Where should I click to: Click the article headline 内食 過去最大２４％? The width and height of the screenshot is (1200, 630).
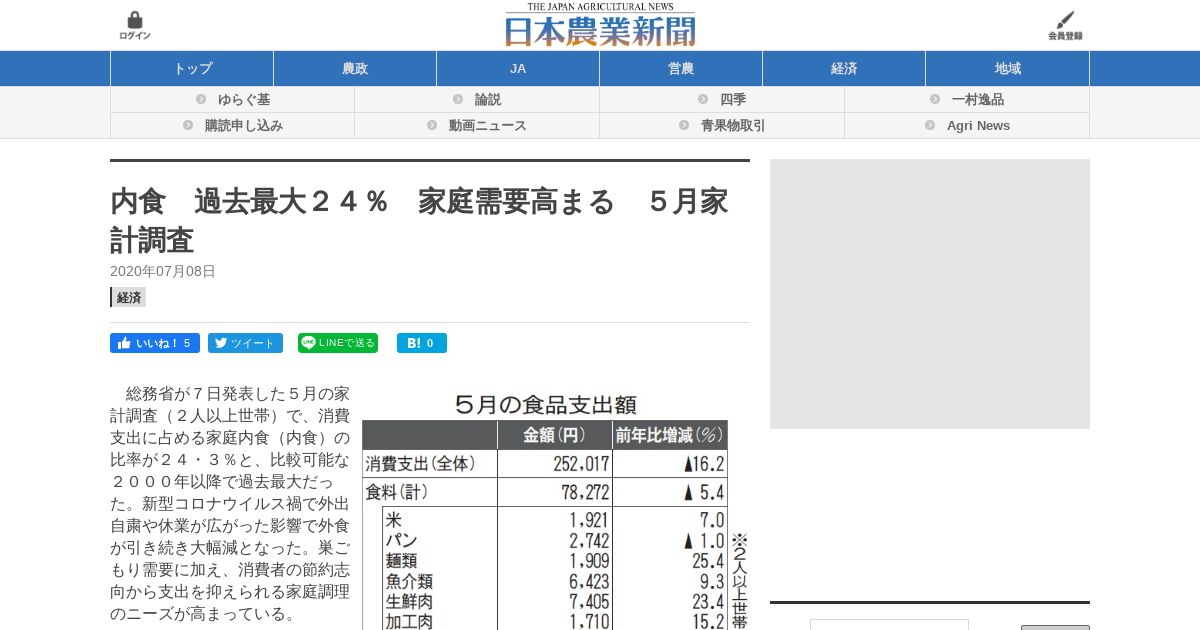(x=419, y=220)
